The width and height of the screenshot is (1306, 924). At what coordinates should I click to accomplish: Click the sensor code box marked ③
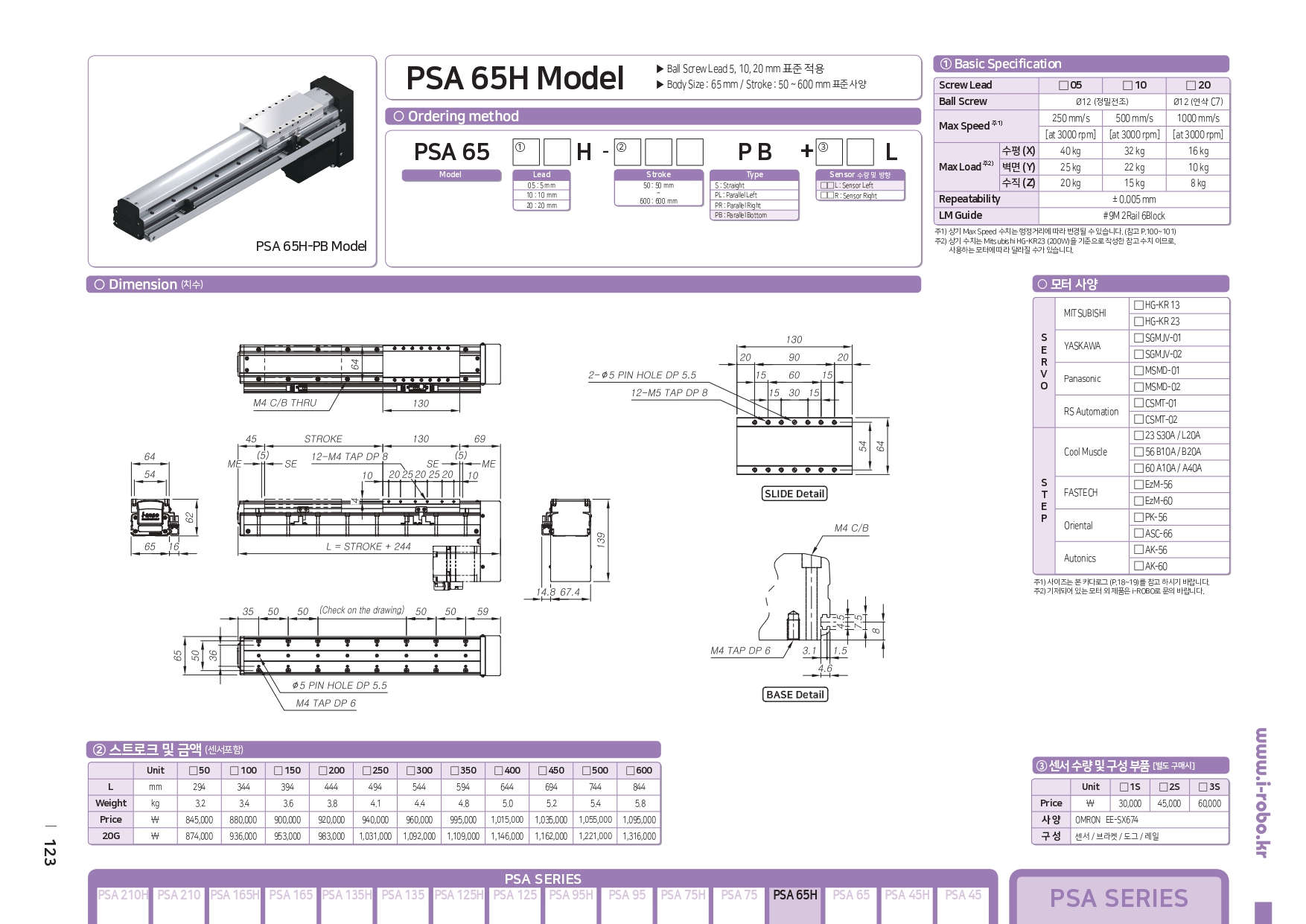829,152
